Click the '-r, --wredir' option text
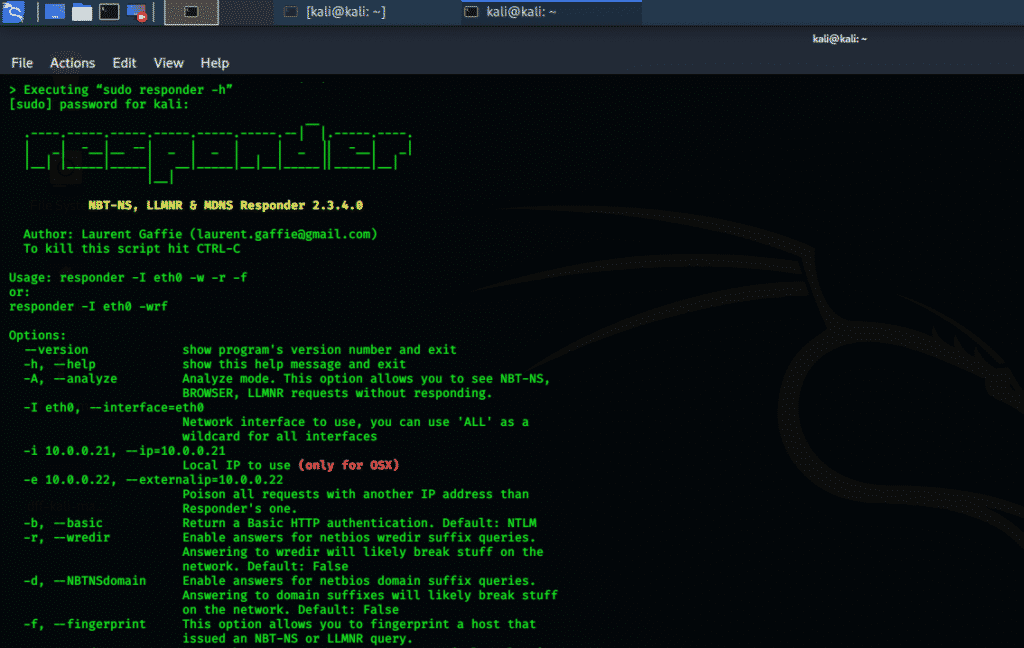Image resolution: width=1024 pixels, height=648 pixels. point(67,537)
